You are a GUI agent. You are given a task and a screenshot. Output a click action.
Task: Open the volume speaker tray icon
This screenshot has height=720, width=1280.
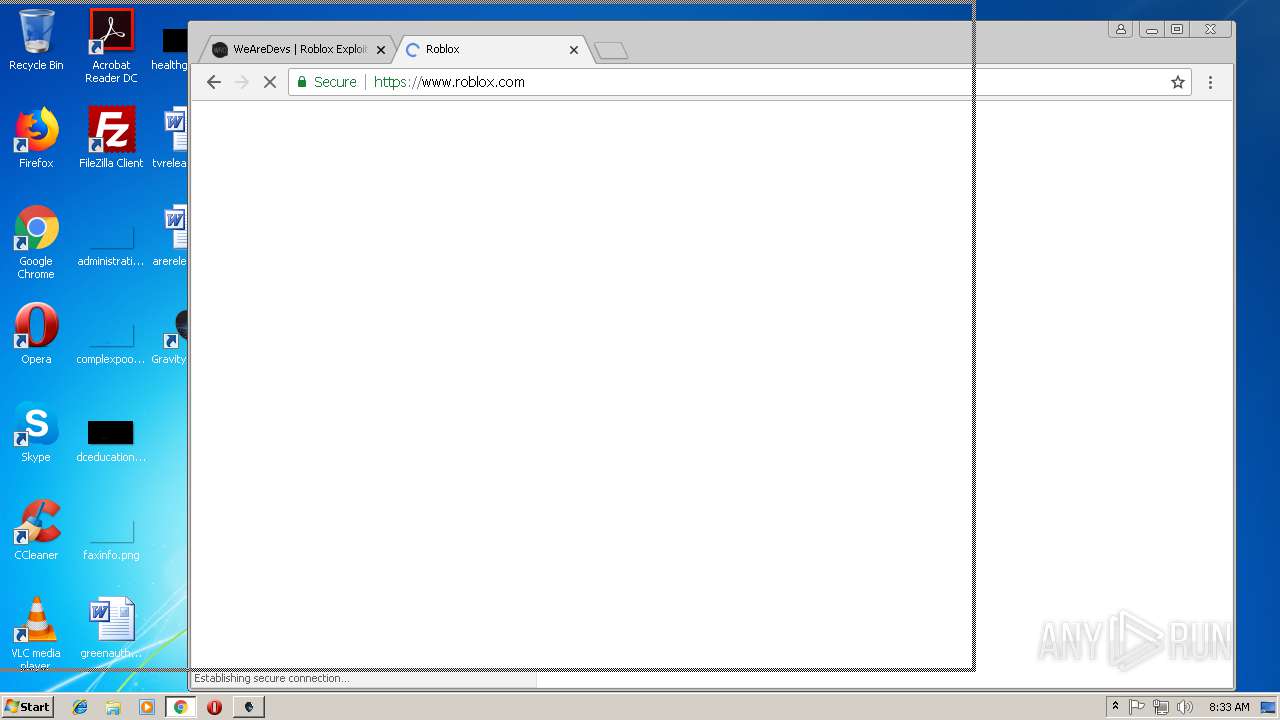coord(1185,707)
